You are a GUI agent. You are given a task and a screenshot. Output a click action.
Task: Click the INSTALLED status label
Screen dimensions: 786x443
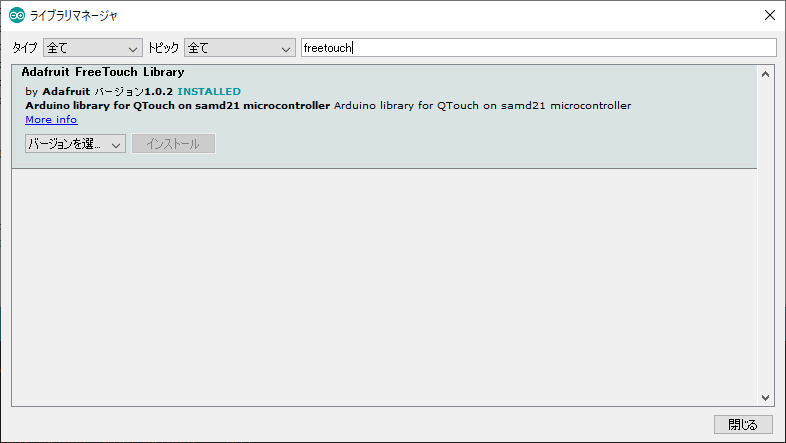(x=209, y=92)
